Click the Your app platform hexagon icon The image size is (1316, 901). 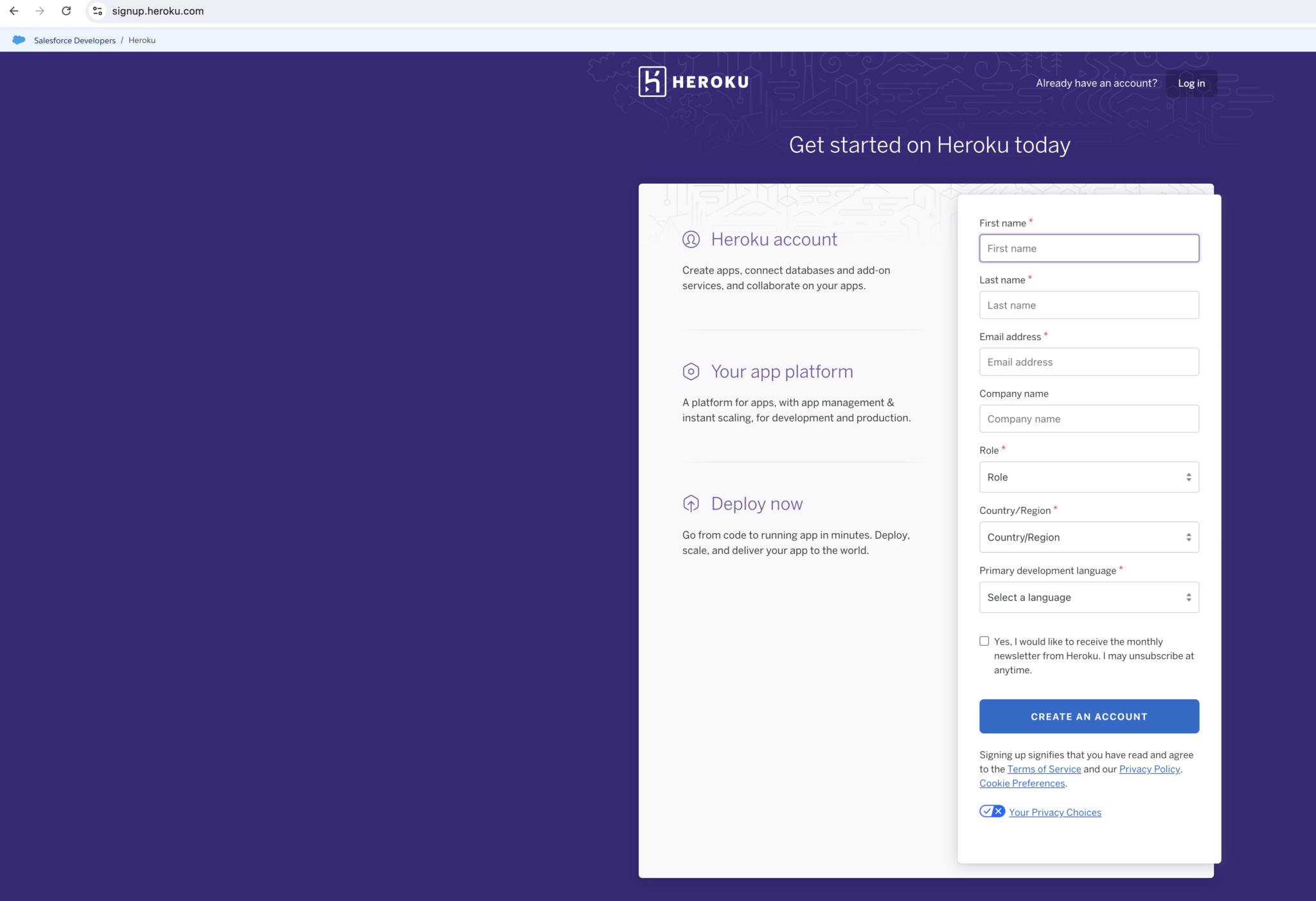691,371
